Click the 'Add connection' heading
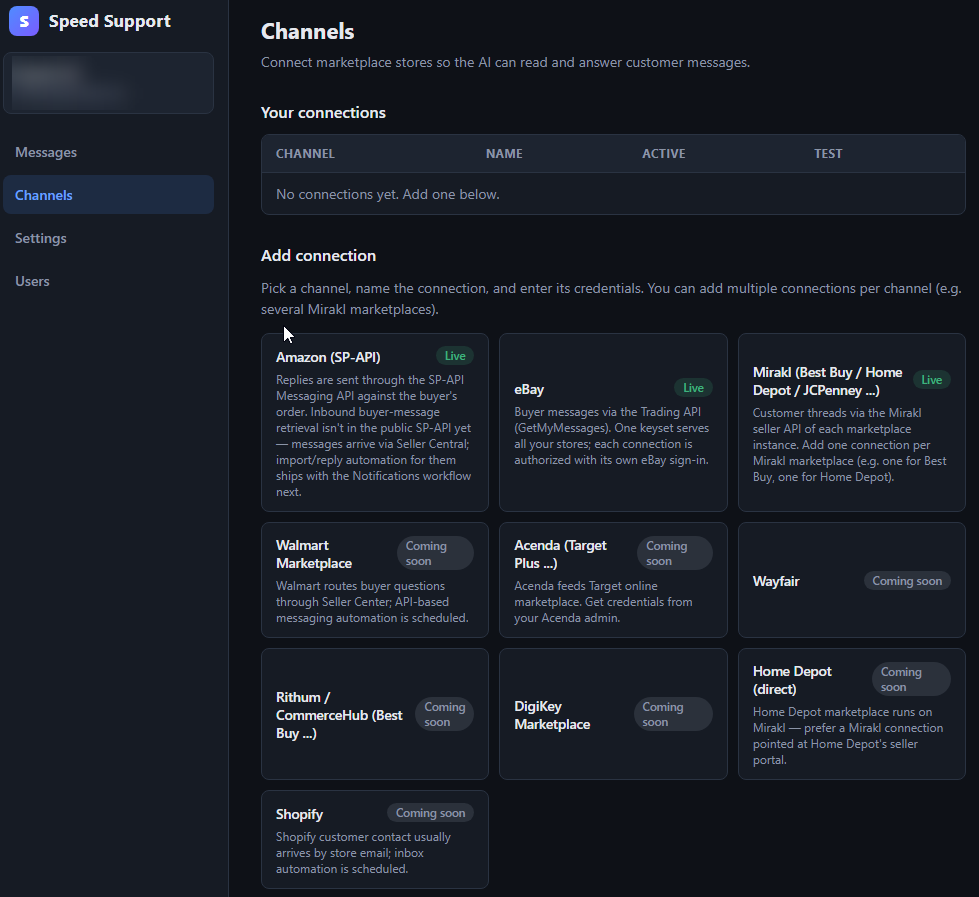Viewport: 979px width, 897px height. 318,255
